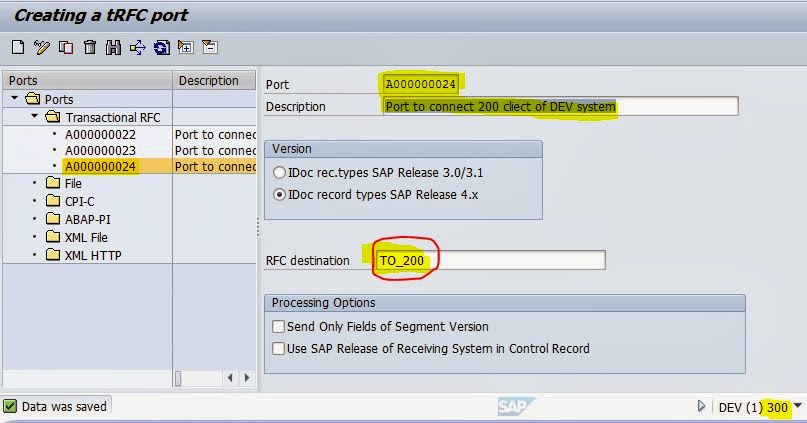Select the File folder node
Viewport: 807px width, 423px height.
pyautogui.click(x=73, y=183)
